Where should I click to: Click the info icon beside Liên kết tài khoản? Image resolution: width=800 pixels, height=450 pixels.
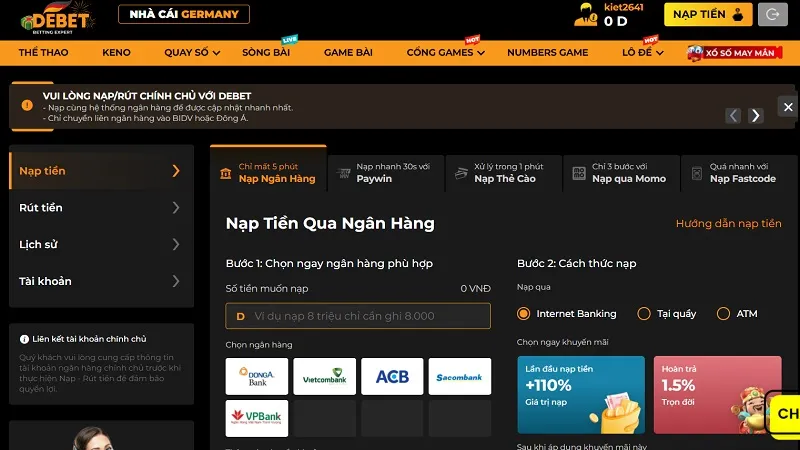tap(24, 339)
